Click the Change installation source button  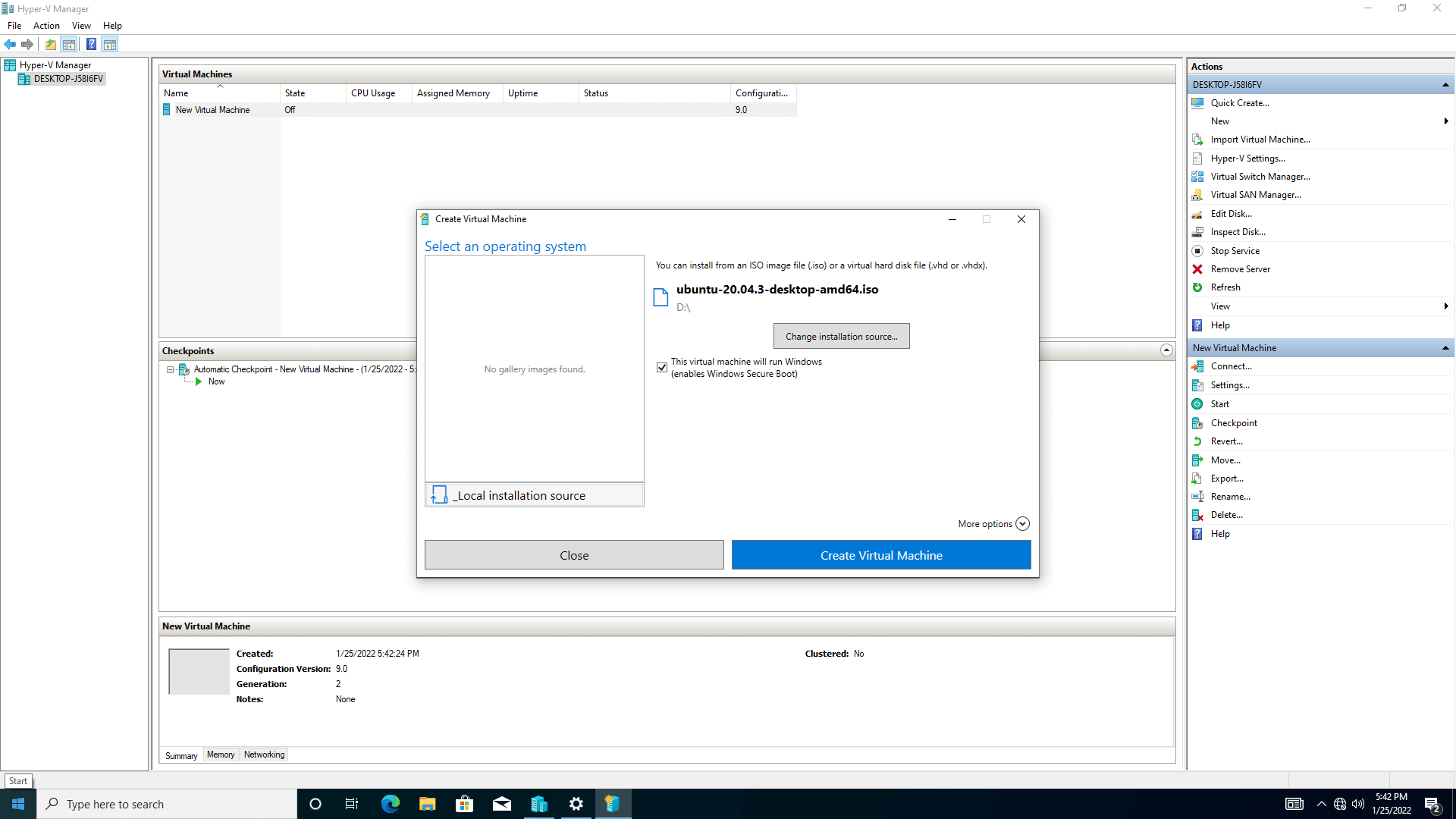pyautogui.click(x=841, y=336)
